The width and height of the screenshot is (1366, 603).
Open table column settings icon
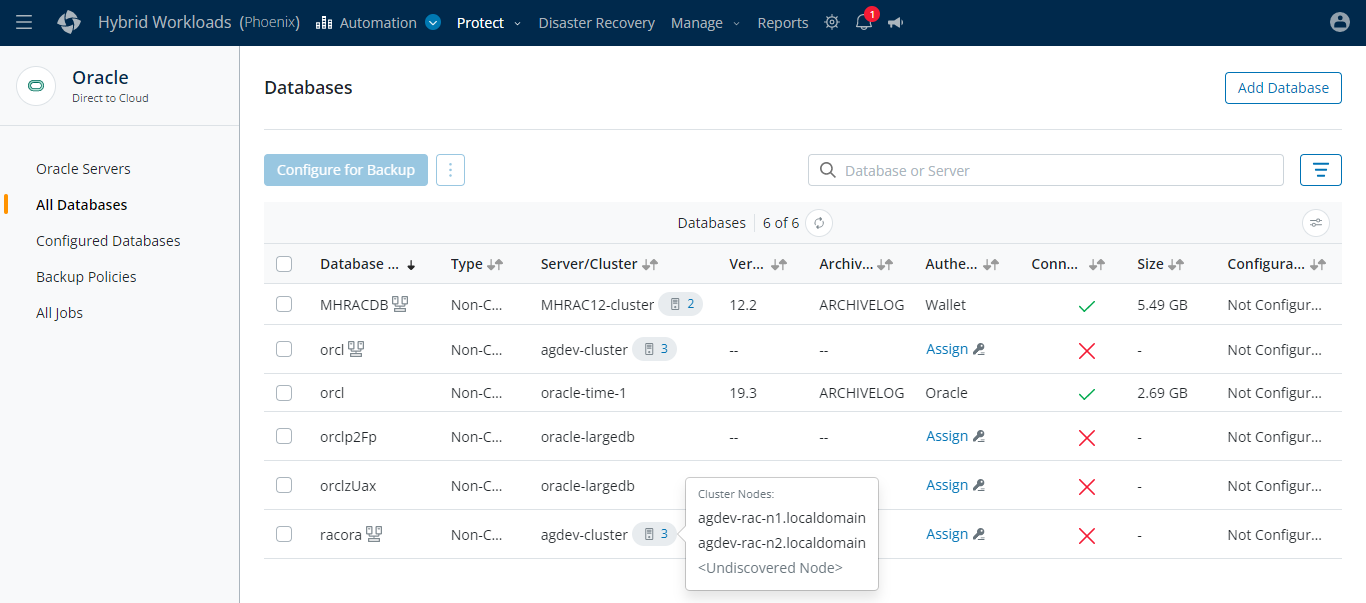click(x=1316, y=223)
